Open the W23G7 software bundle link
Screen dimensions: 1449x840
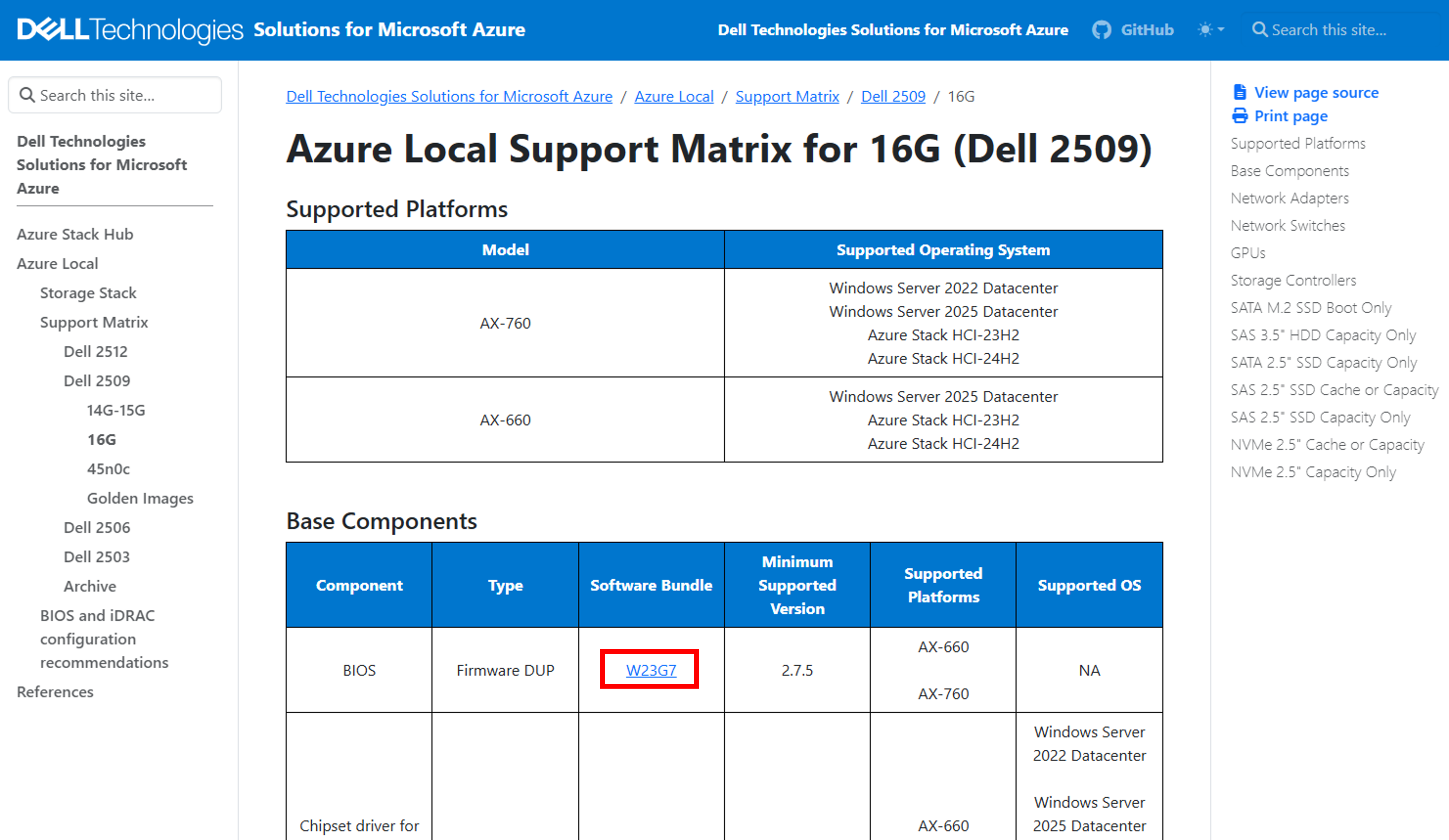point(650,670)
